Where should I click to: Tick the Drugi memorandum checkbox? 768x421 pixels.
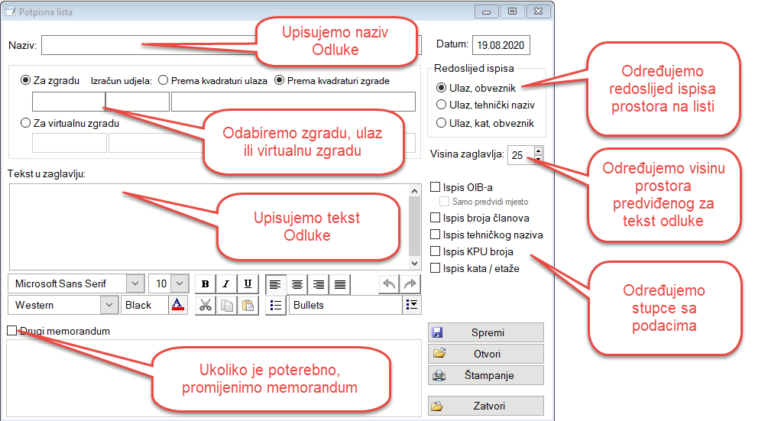point(12,331)
